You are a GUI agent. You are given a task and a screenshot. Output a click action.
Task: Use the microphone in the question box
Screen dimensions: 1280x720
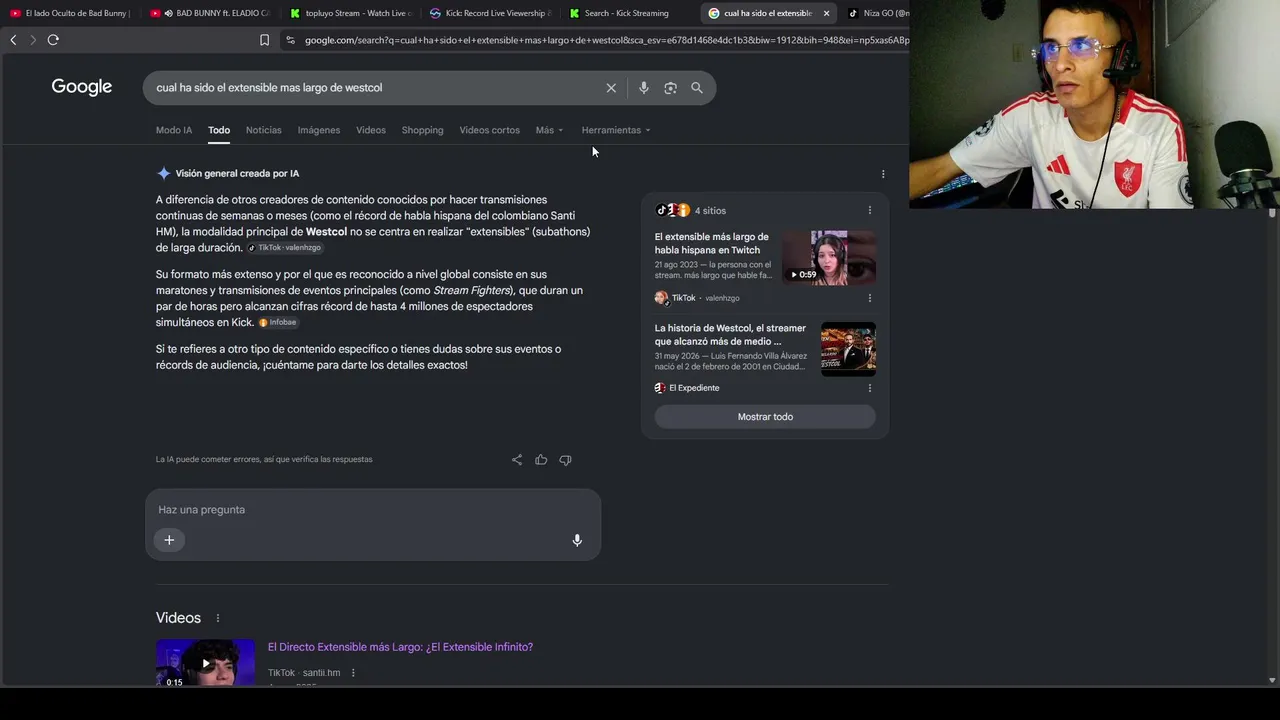coord(577,540)
